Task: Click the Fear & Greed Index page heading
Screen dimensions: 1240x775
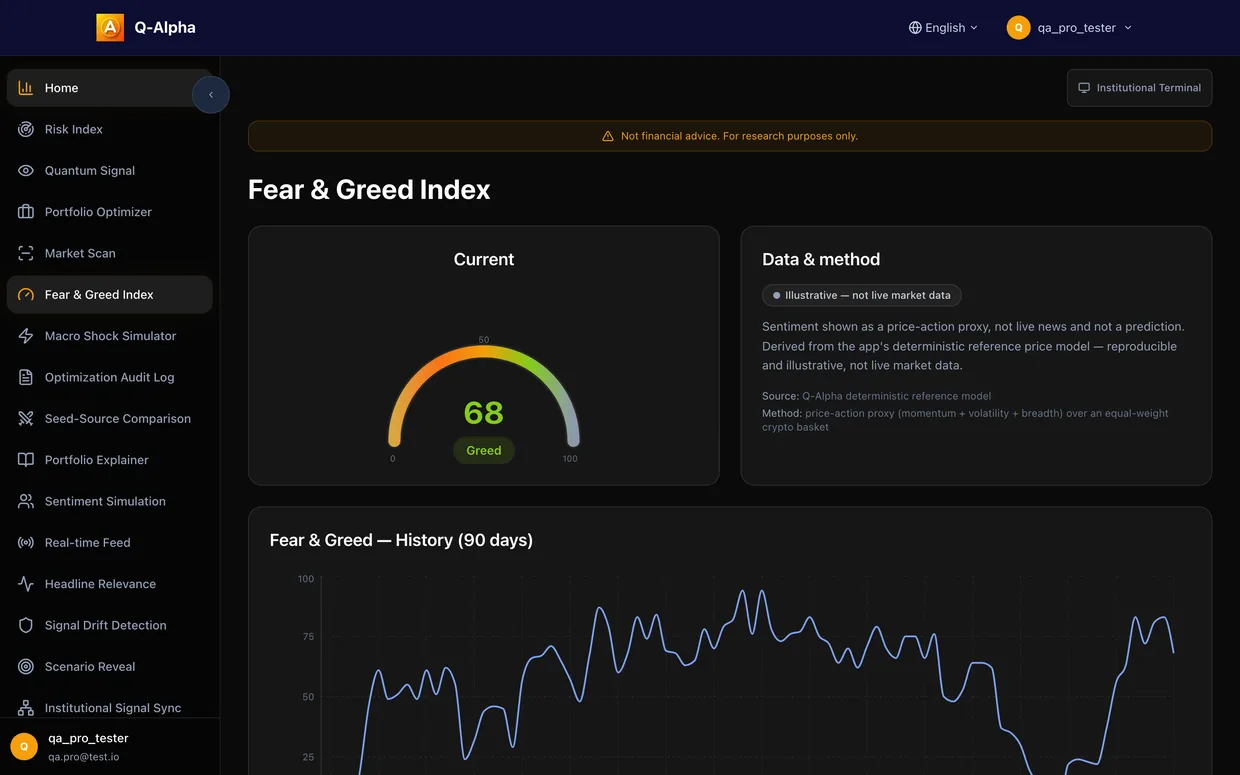Action: pos(369,189)
